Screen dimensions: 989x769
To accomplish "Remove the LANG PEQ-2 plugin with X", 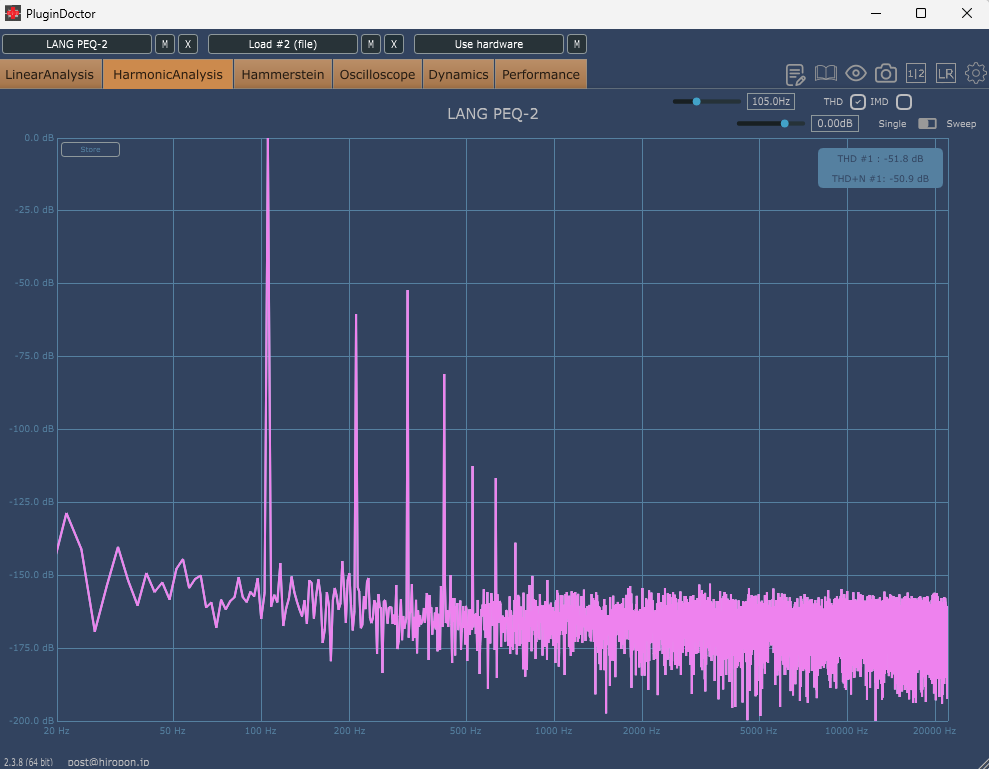I will 188,44.
